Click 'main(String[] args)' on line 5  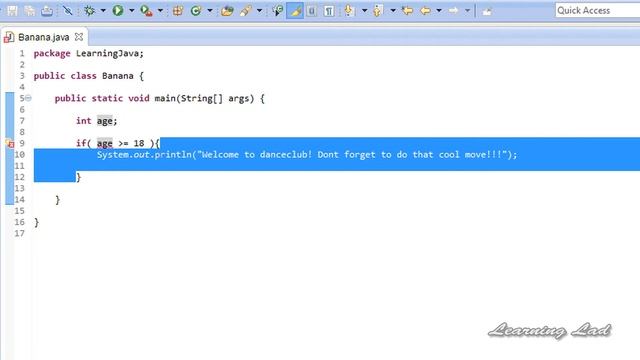tap(204, 98)
